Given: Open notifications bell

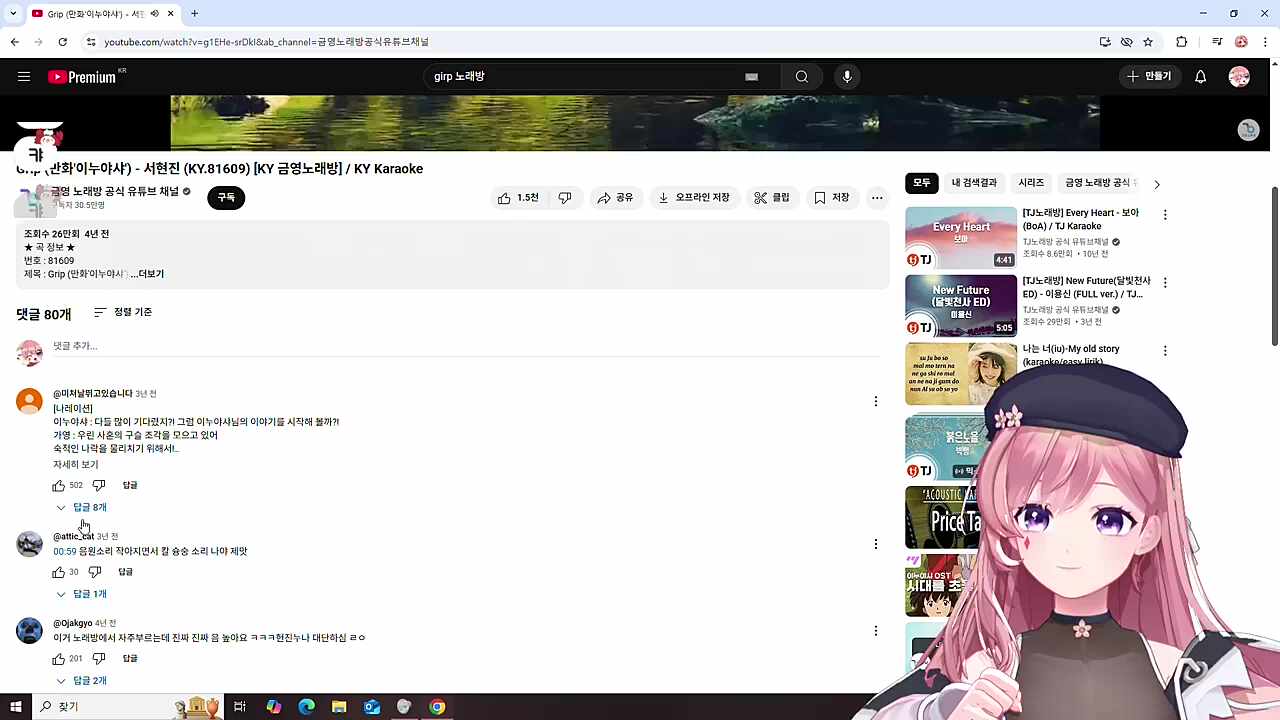Looking at the screenshot, I should 1200,77.
